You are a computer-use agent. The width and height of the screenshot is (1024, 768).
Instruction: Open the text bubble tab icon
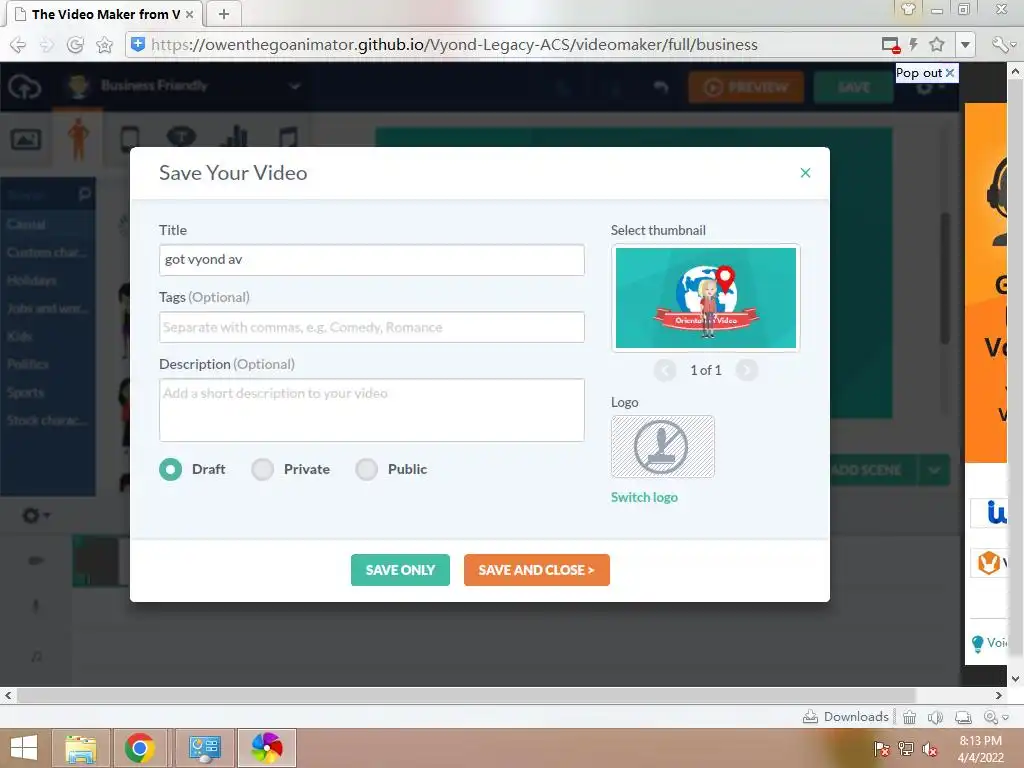pyautogui.click(x=182, y=136)
